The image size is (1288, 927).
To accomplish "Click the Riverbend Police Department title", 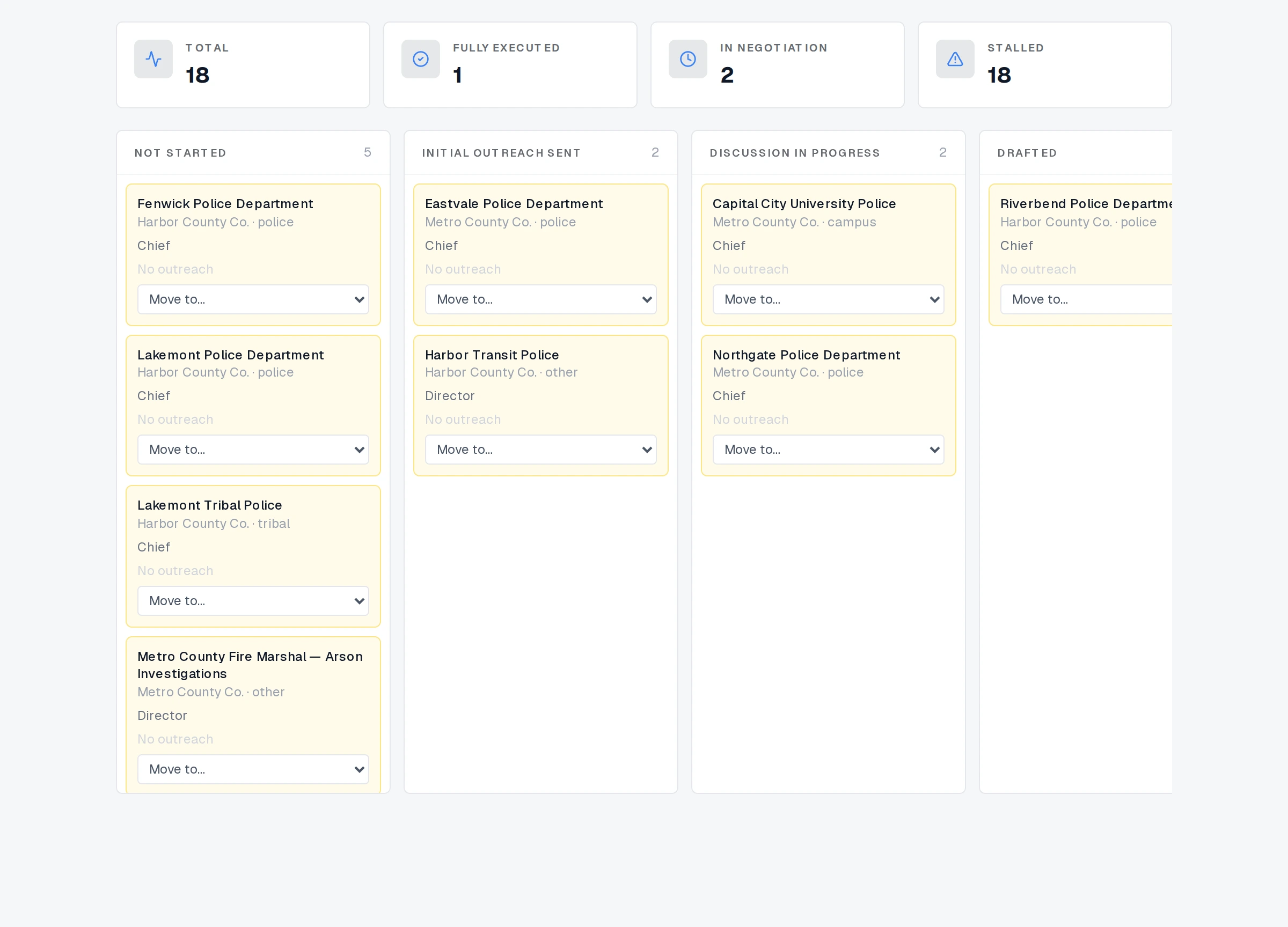I will pyautogui.click(x=1086, y=204).
